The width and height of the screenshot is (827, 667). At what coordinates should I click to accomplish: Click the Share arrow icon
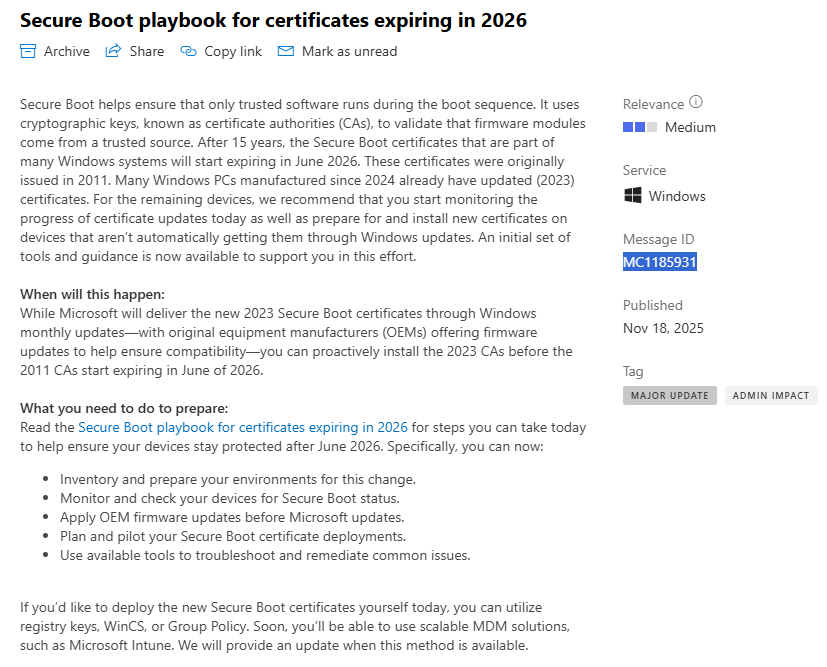click(113, 51)
